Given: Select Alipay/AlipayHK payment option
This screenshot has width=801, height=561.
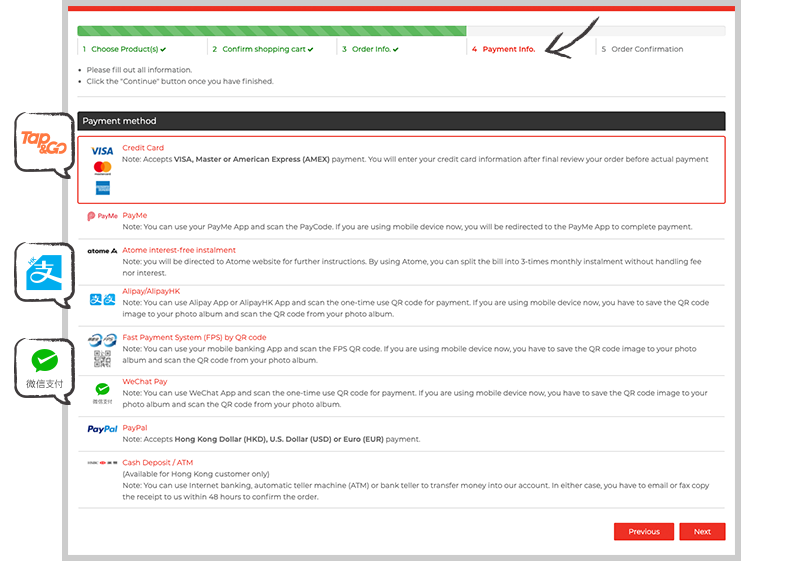Looking at the screenshot, I should (151, 291).
